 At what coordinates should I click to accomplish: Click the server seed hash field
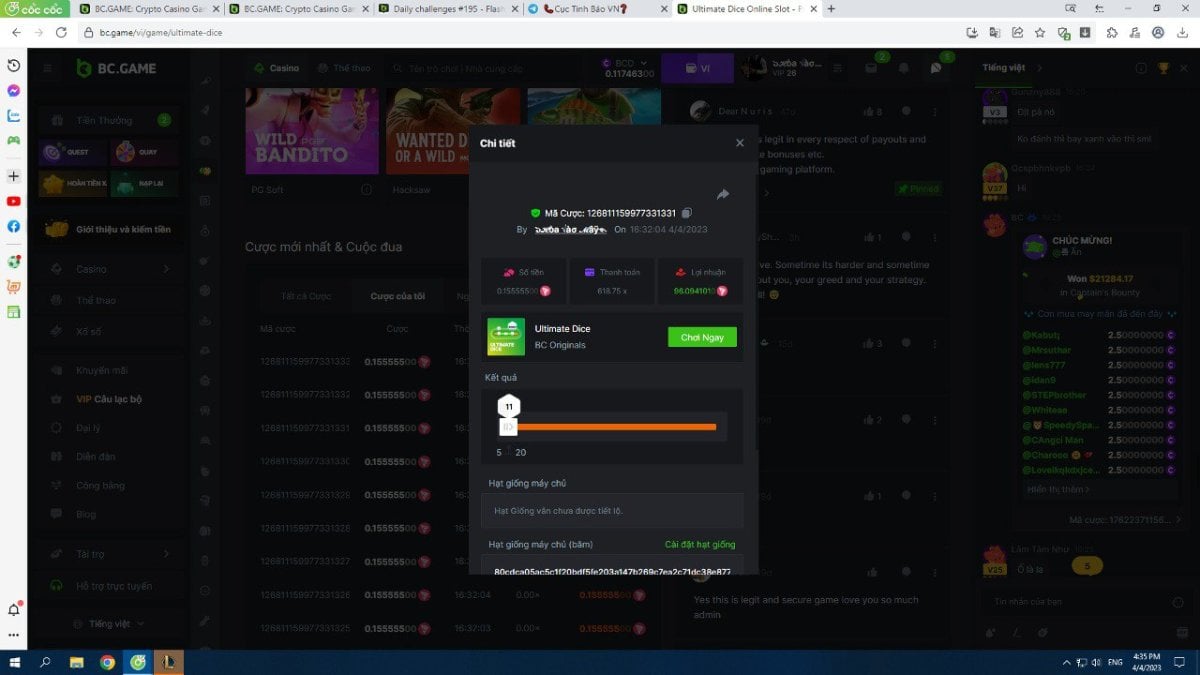point(612,570)
